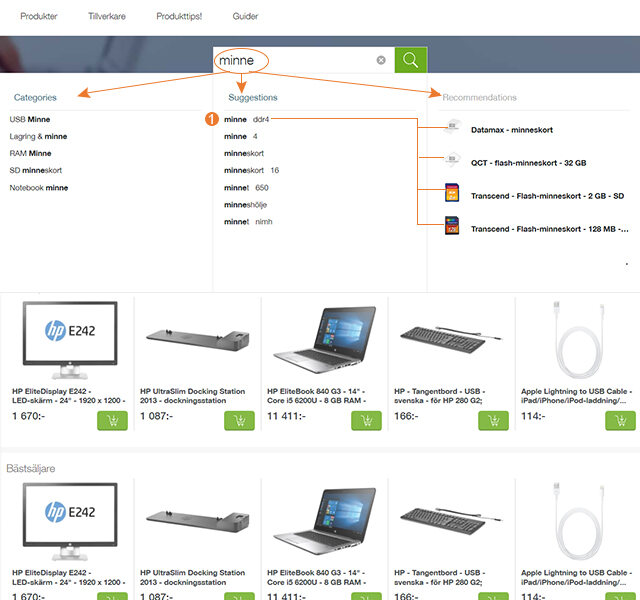Go to the Produkttips! menu item
This screenshot has height=600, width=640.
click(x=179, y=17)
